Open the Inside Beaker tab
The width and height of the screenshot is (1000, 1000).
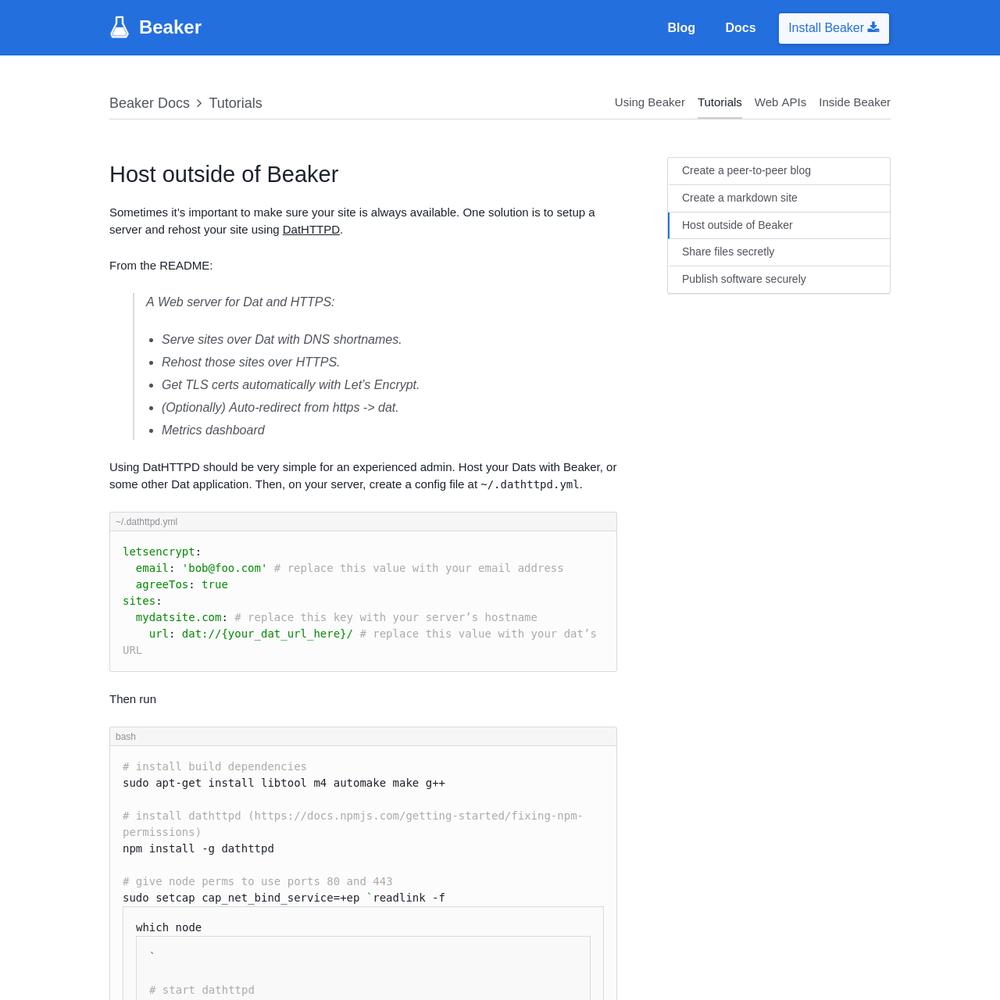click(854, 102)
